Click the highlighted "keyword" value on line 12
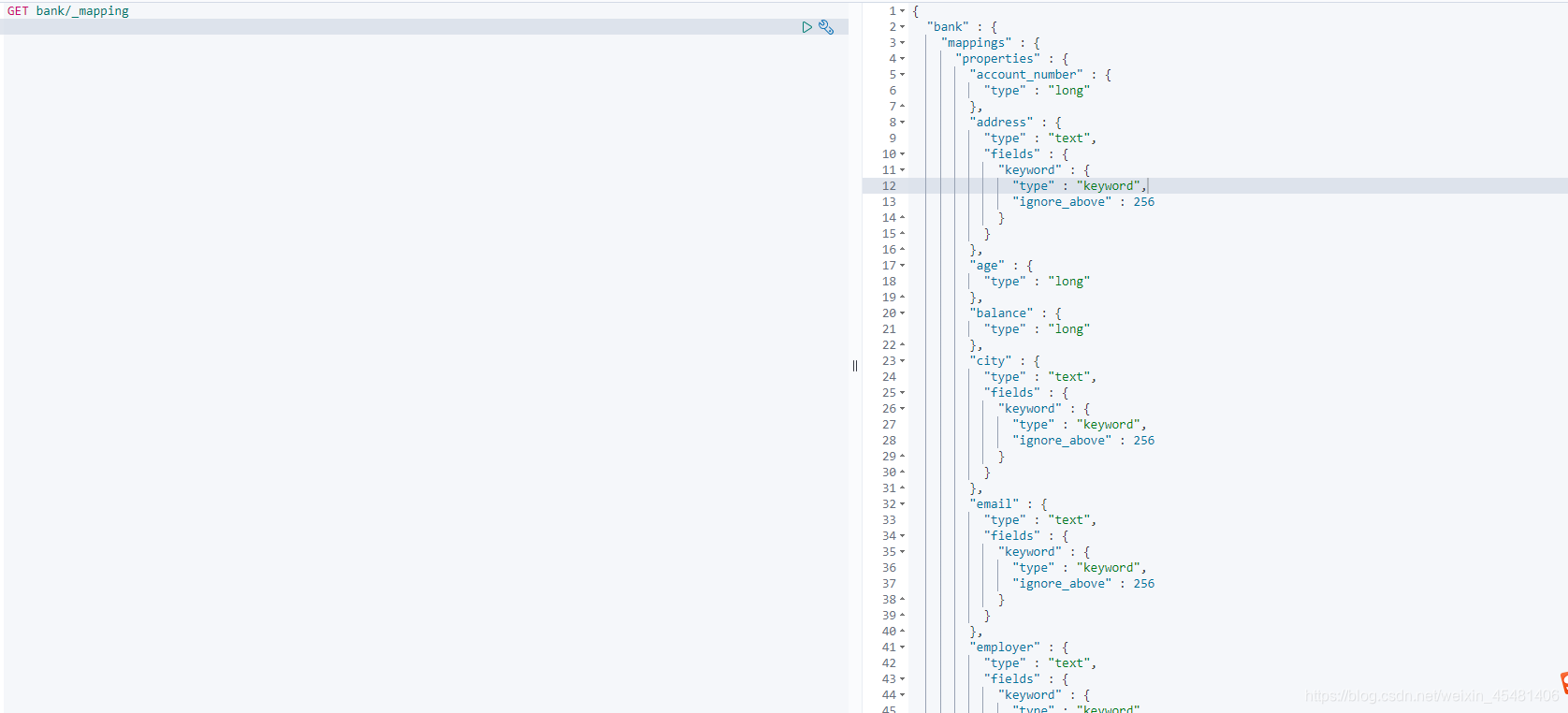Image resolution: width=1568 pixels, height=713 pixels. coord(1109,186)
